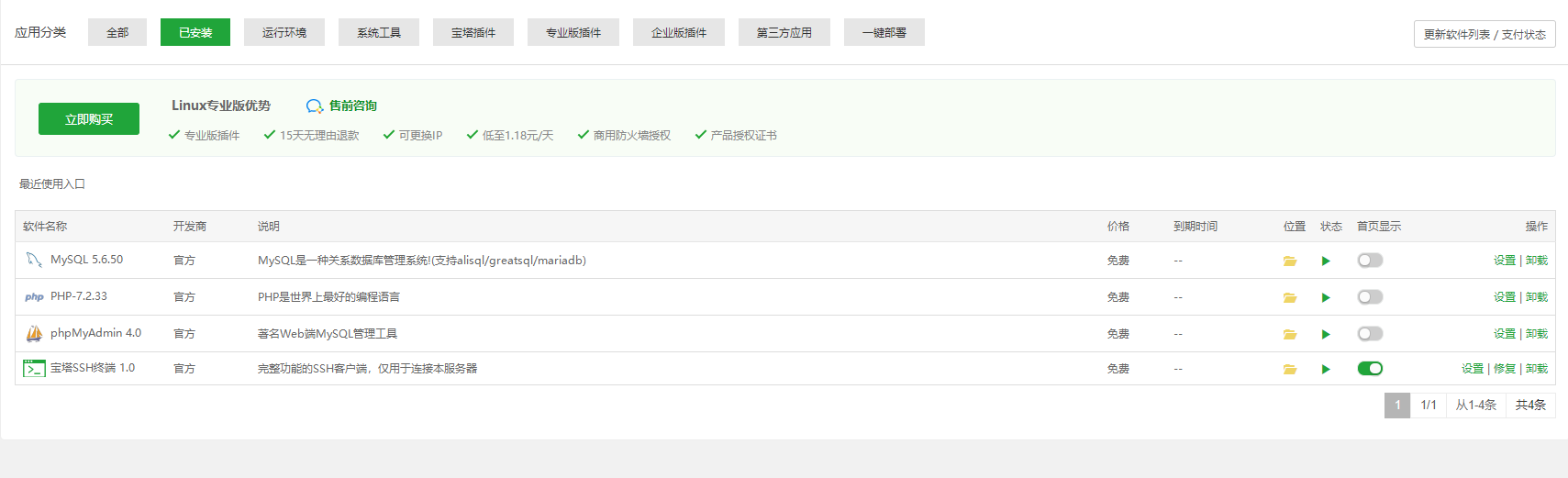Click the 共4条 total count text
The width and height of the screenshot is (1568, 478).
click(1530, 405)
